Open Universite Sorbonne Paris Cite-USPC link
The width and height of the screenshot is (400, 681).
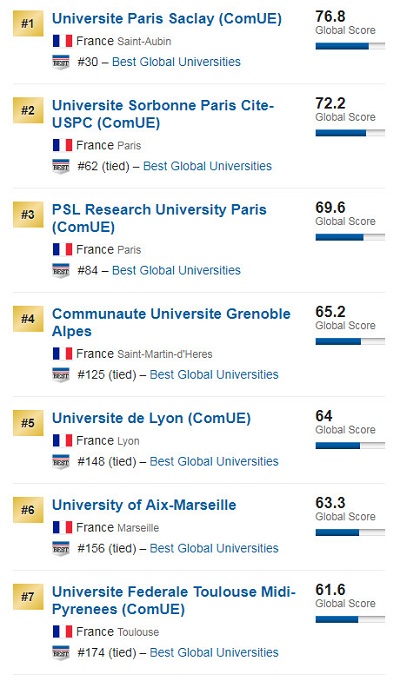coord(163,114)
